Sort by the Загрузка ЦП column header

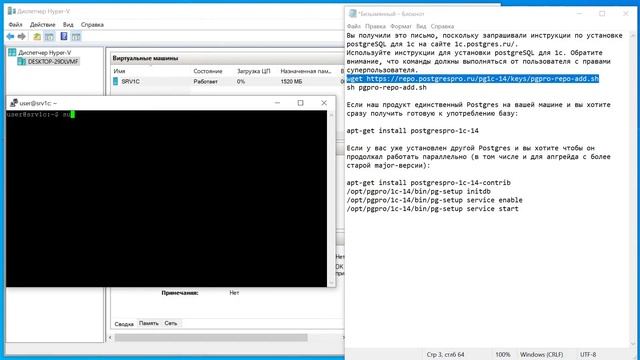pos(255,71)
